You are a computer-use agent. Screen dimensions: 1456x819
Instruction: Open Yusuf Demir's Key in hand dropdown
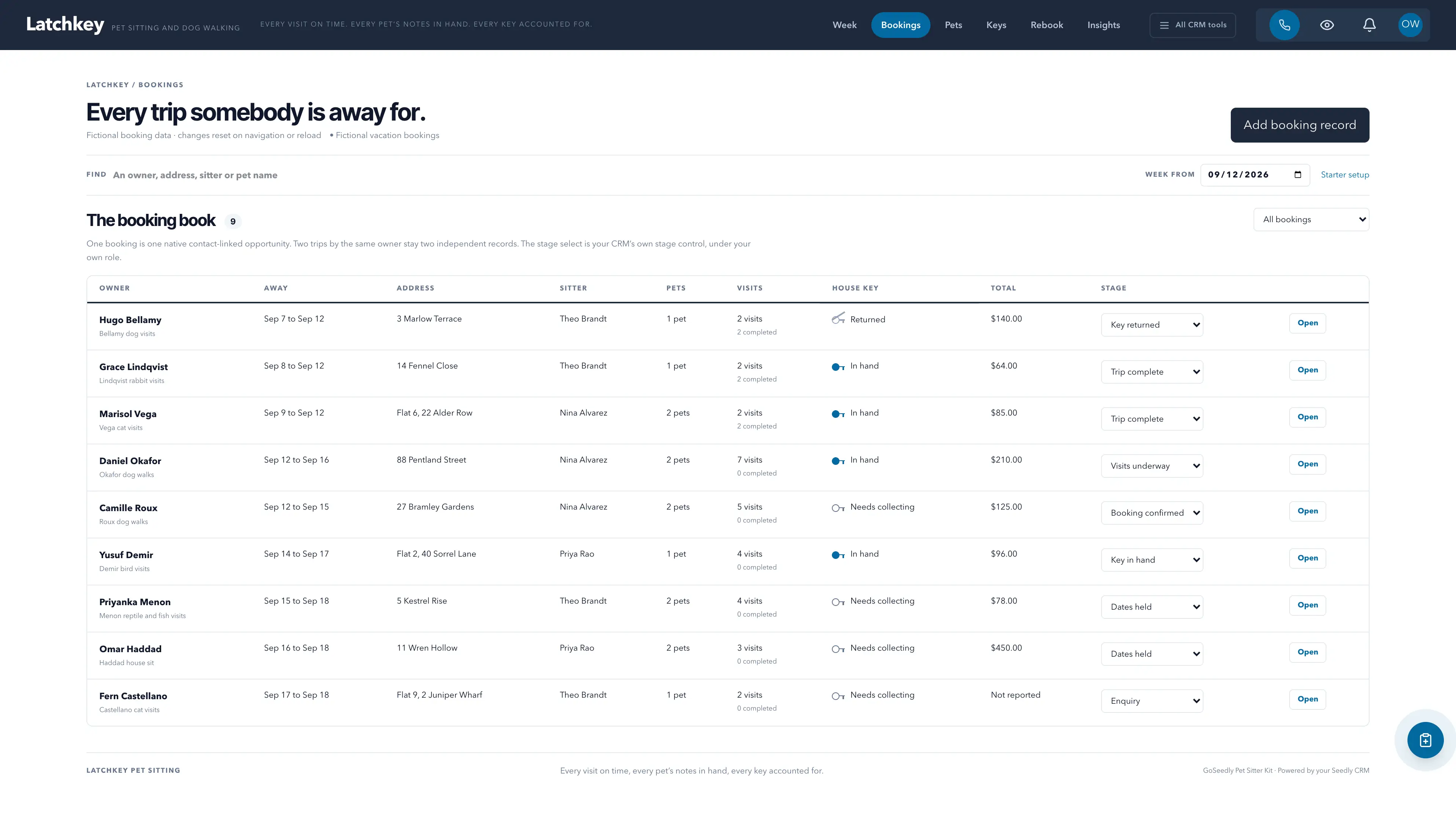[1152, 560]
